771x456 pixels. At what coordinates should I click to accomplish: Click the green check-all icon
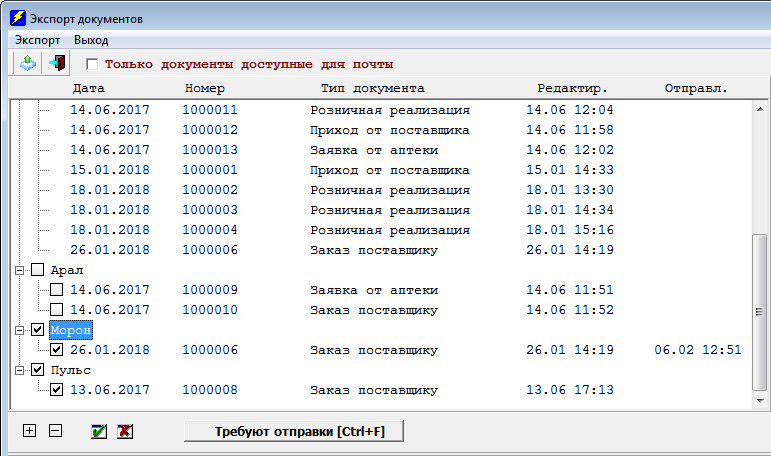point(99,431)
